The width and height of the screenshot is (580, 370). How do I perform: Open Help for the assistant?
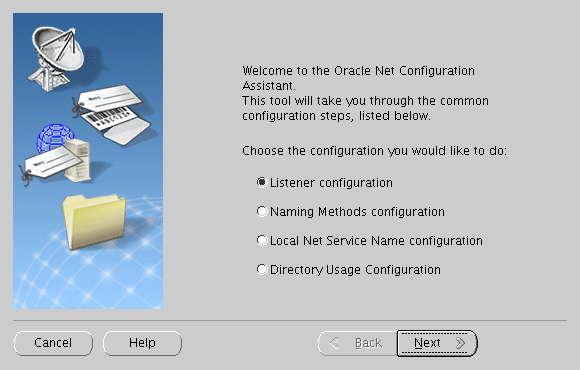click(x=142, y=343)
